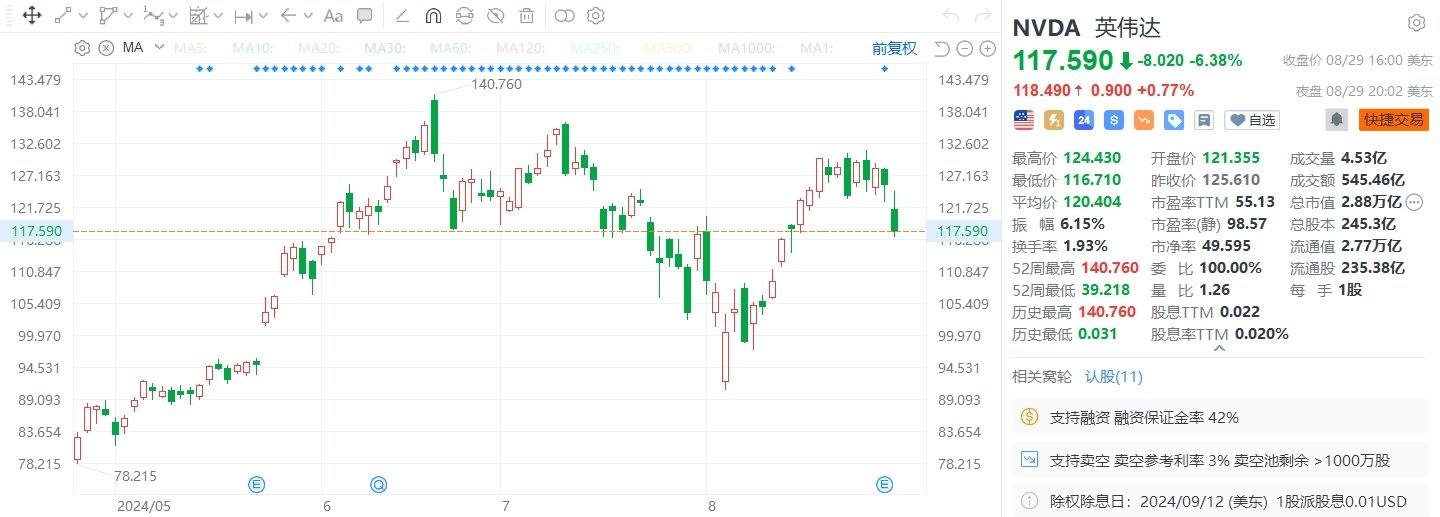Viewport: 1440px width, 517px height.
Task: Select the chart projection forecast tool
Action: [x=198, y=15]
